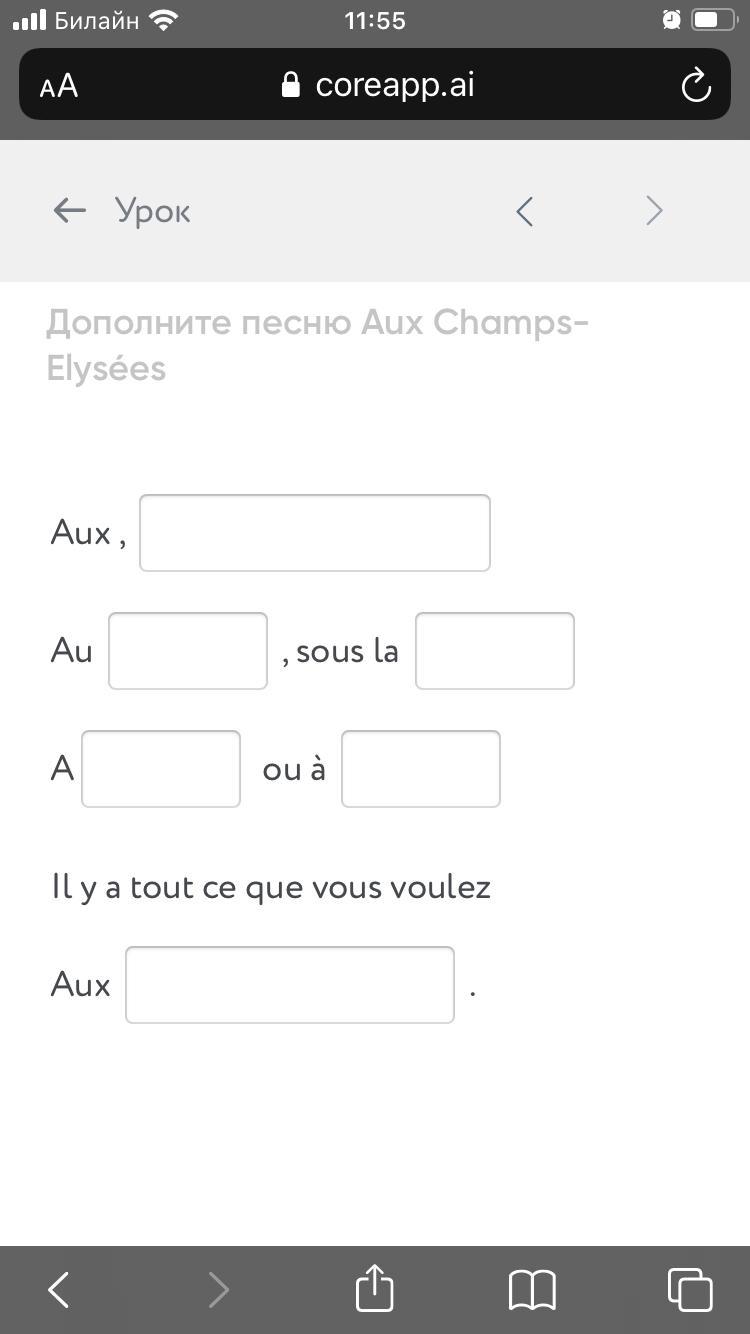Tap the Урок header label

click(153, 211)
